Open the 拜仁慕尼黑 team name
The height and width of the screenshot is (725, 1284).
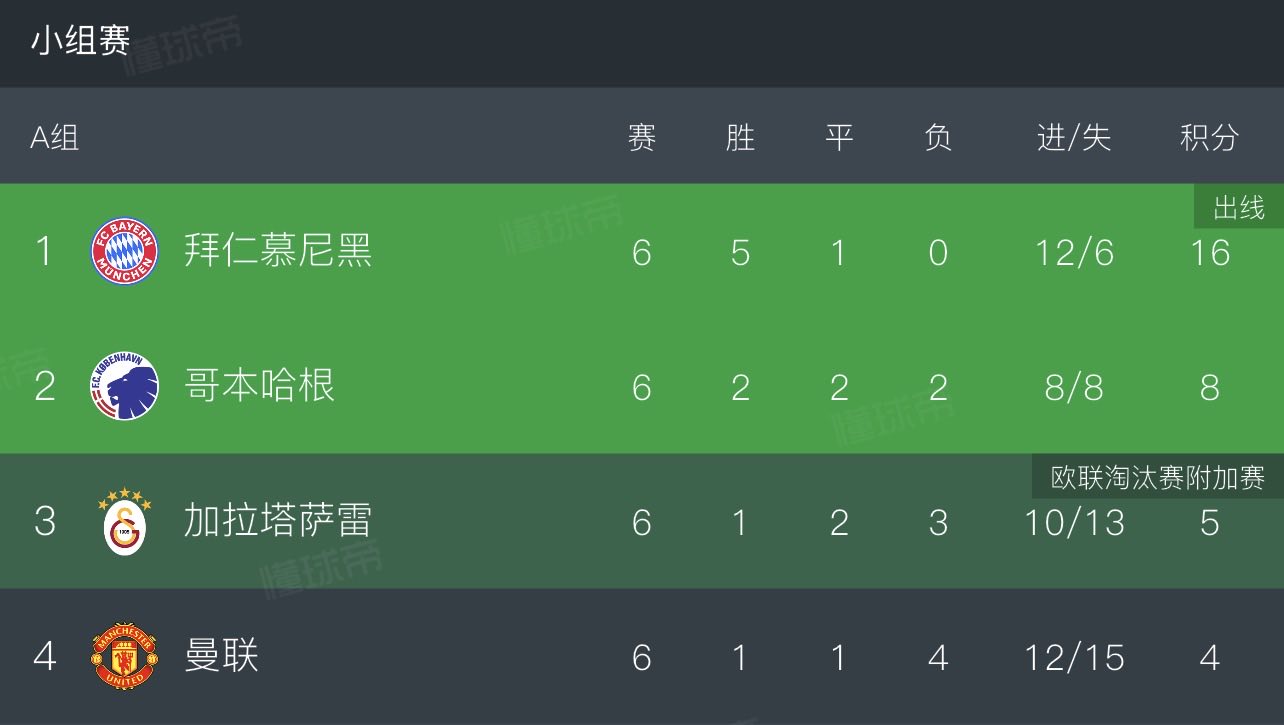(x=278, y=251)
